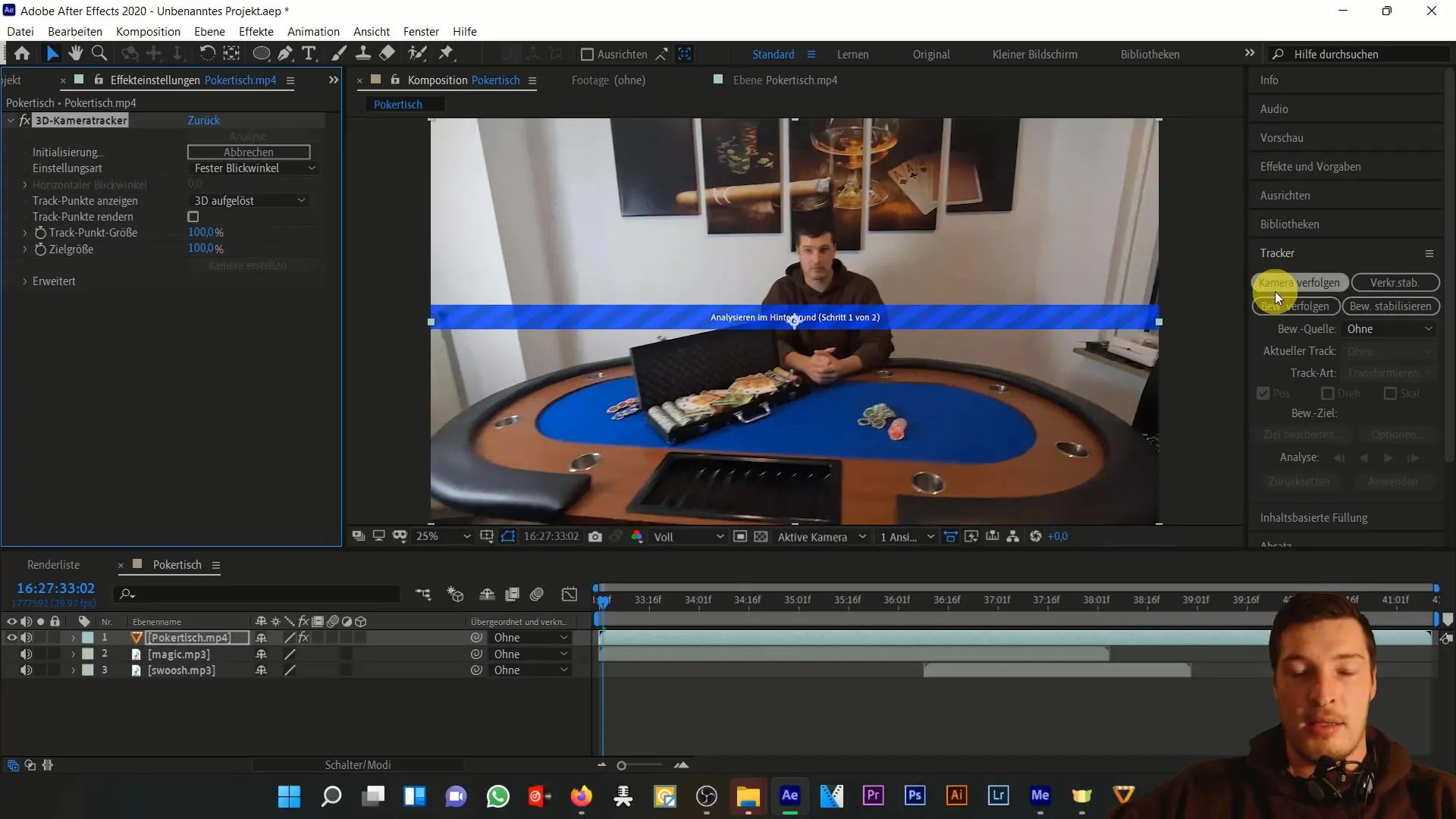Screen dimensions: 1456x819
Task: Toggle the Dreh checkbox in Tracker
Action: click(1328, 394)
